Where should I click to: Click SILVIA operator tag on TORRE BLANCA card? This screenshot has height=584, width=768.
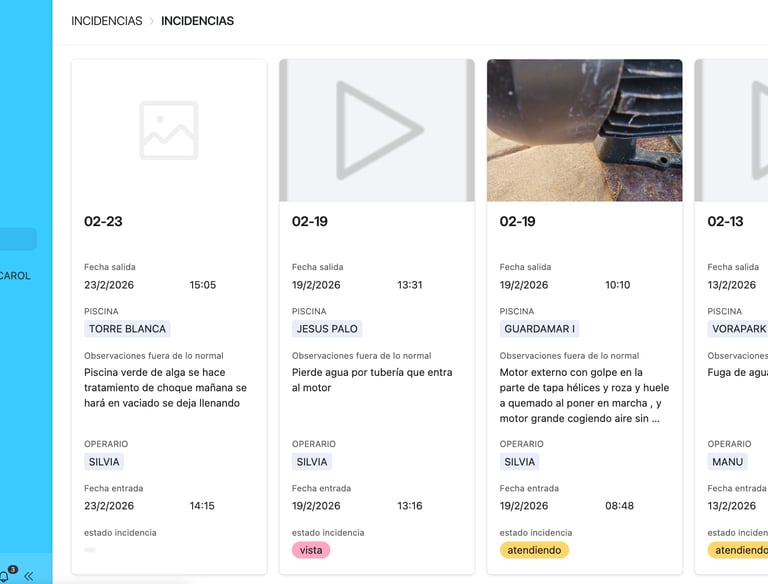[x=104, y=462]
